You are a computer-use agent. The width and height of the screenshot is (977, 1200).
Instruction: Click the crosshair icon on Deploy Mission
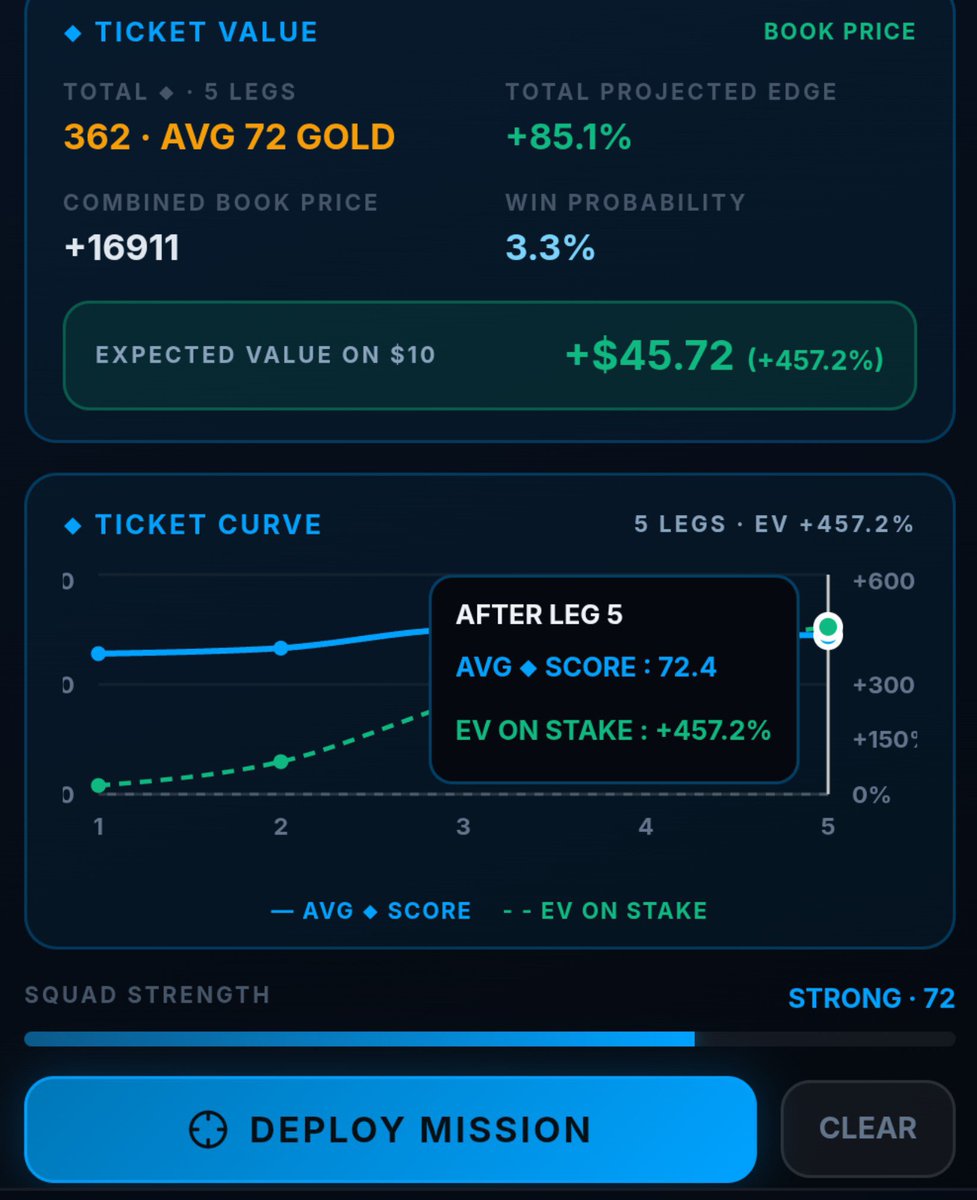[x=210, y=1130]
